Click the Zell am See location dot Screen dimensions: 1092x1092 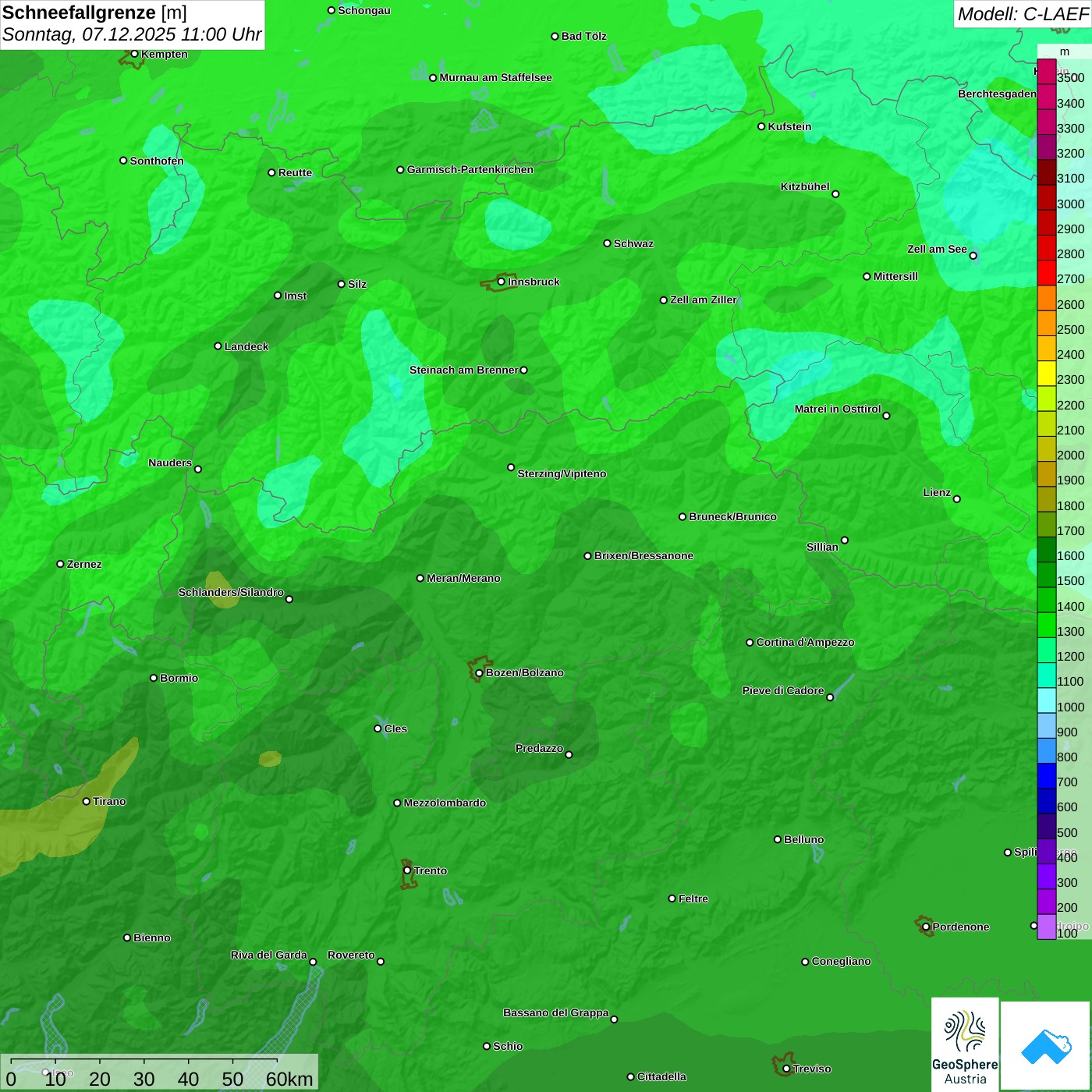(x=973, y=256)
